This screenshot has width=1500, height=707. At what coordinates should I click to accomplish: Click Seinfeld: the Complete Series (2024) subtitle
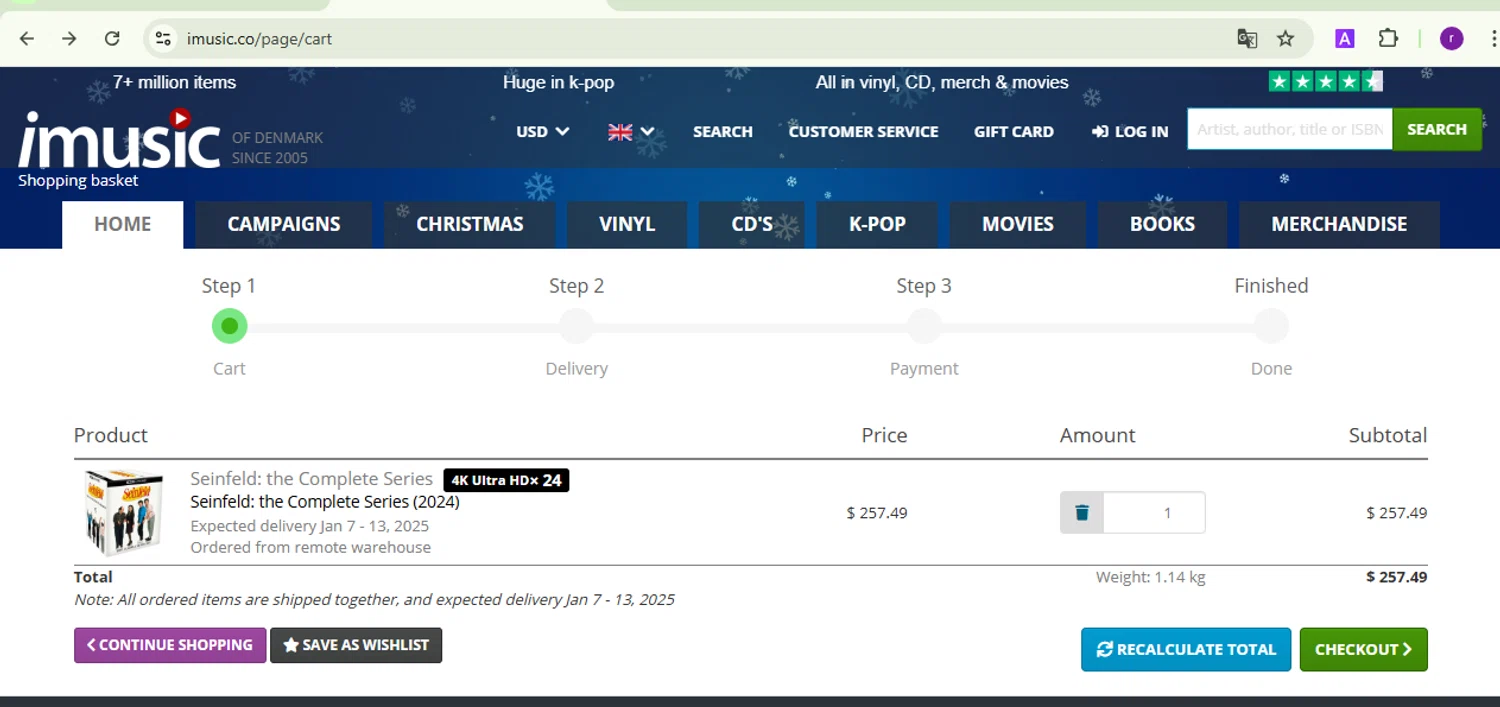(x=325, y=502)
